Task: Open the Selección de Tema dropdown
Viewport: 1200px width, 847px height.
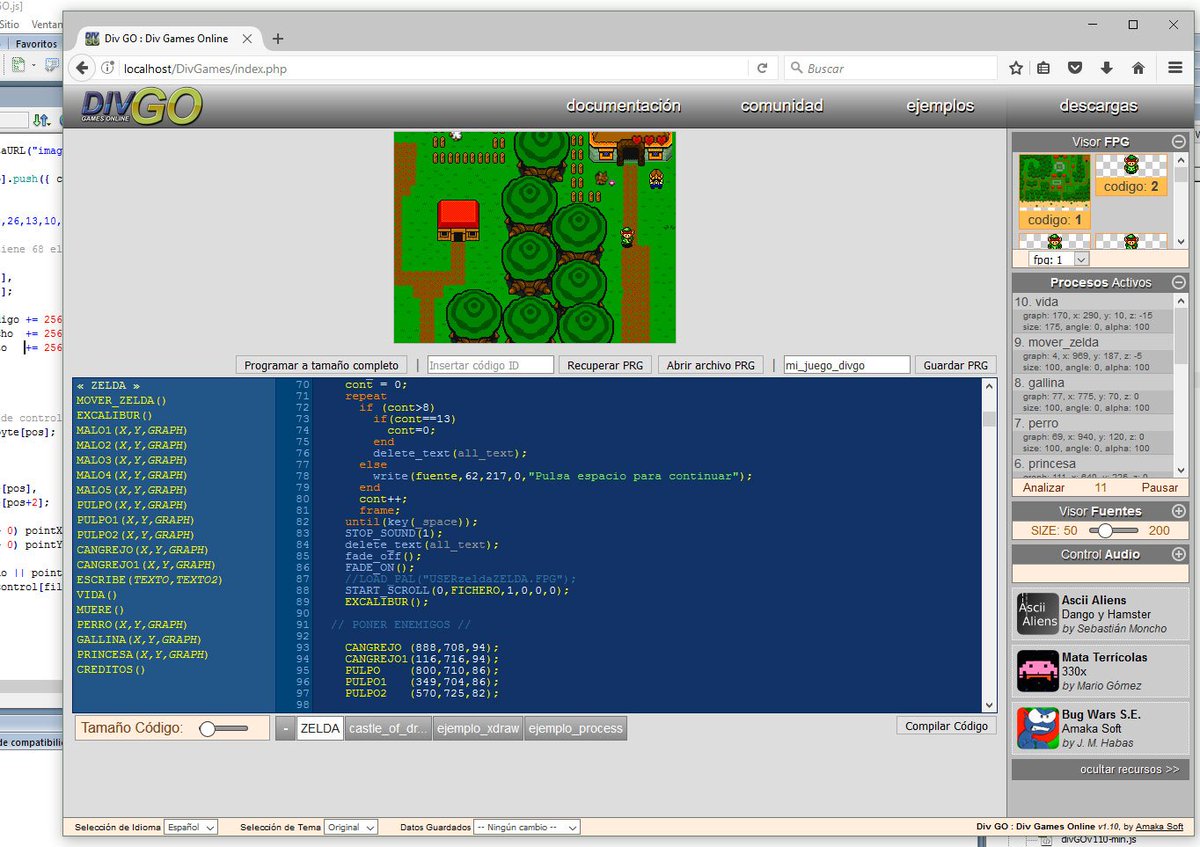Action: (x=351, y=827)
